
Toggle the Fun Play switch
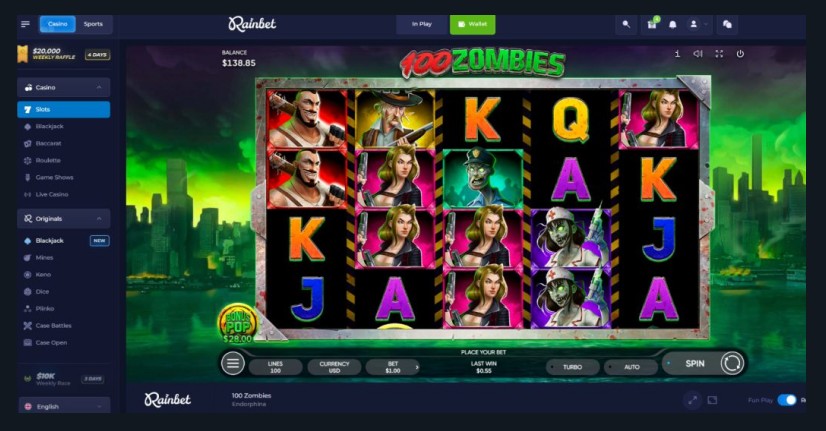(x=787, y=400)
